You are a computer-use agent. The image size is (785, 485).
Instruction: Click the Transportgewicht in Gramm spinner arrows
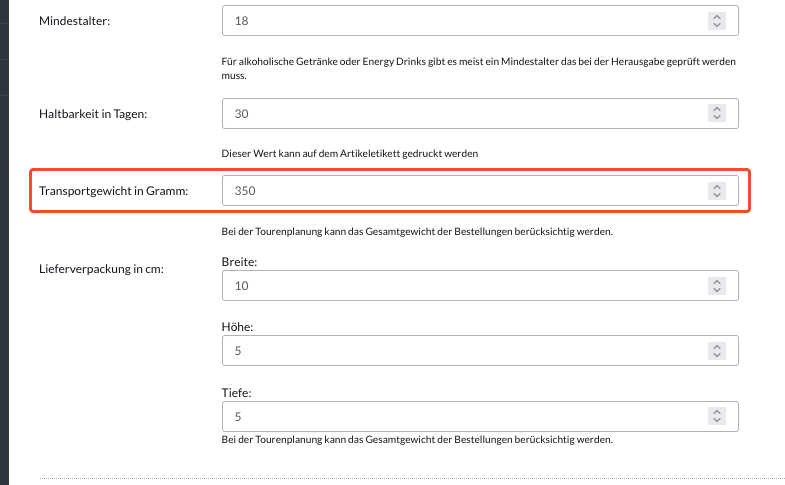(717, 191)
